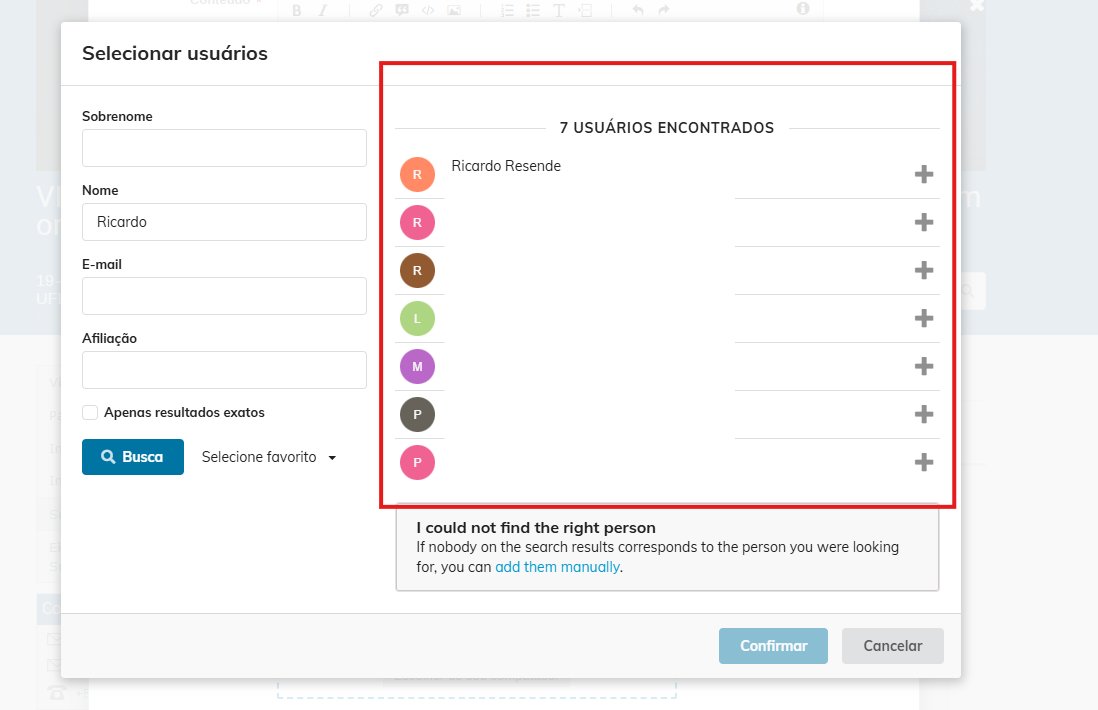This screenshot has height=710, width=1098.
Task: Enable 'Apenas resultados exatos' checkbox
Action: (90, 412)
